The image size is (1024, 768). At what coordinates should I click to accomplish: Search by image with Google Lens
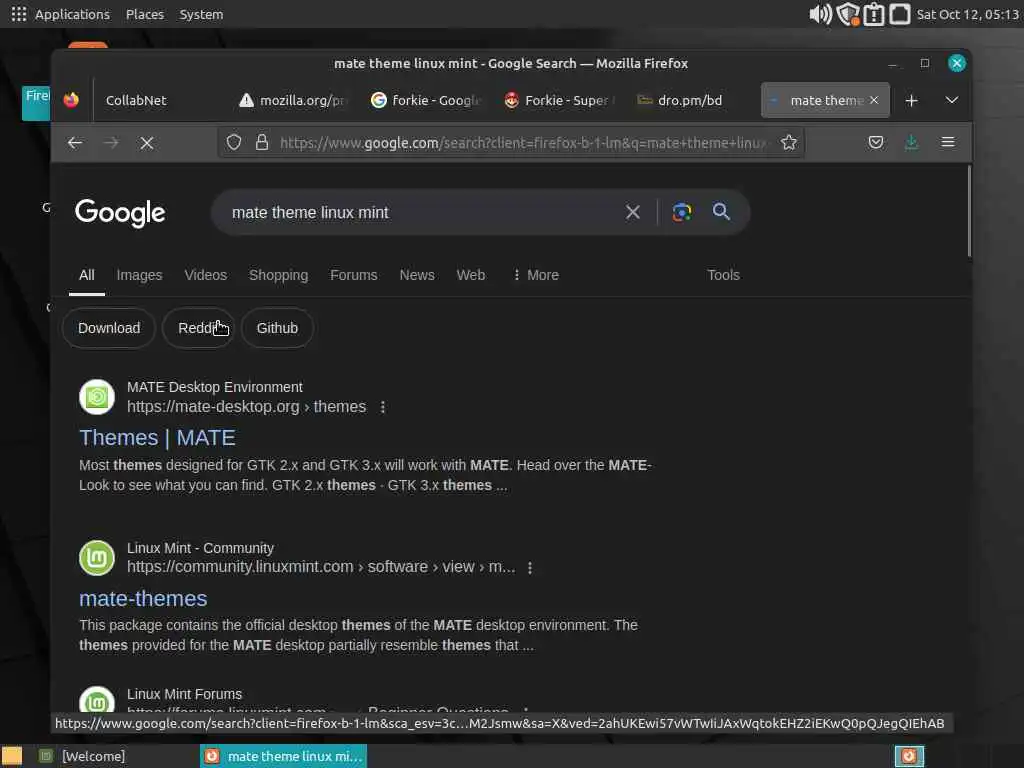pos(682,212)
